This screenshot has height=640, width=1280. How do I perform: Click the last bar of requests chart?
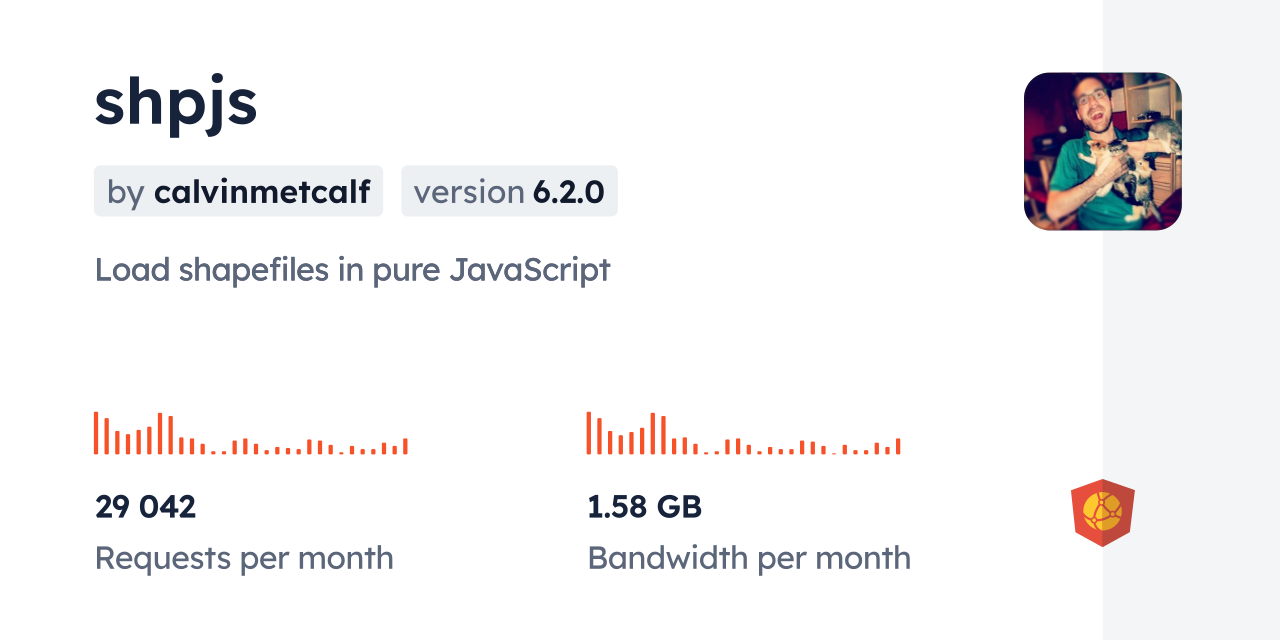(405, 446)
